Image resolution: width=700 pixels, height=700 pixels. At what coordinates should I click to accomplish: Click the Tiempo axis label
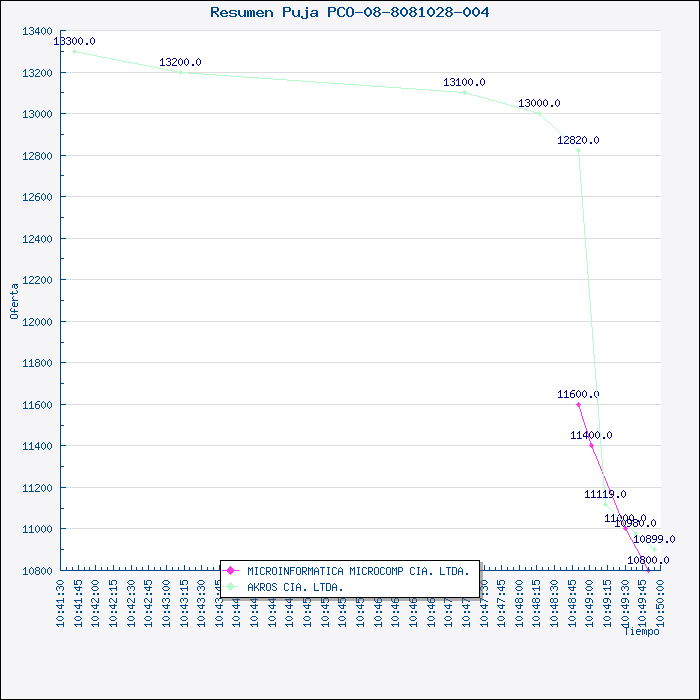[641, 632]
